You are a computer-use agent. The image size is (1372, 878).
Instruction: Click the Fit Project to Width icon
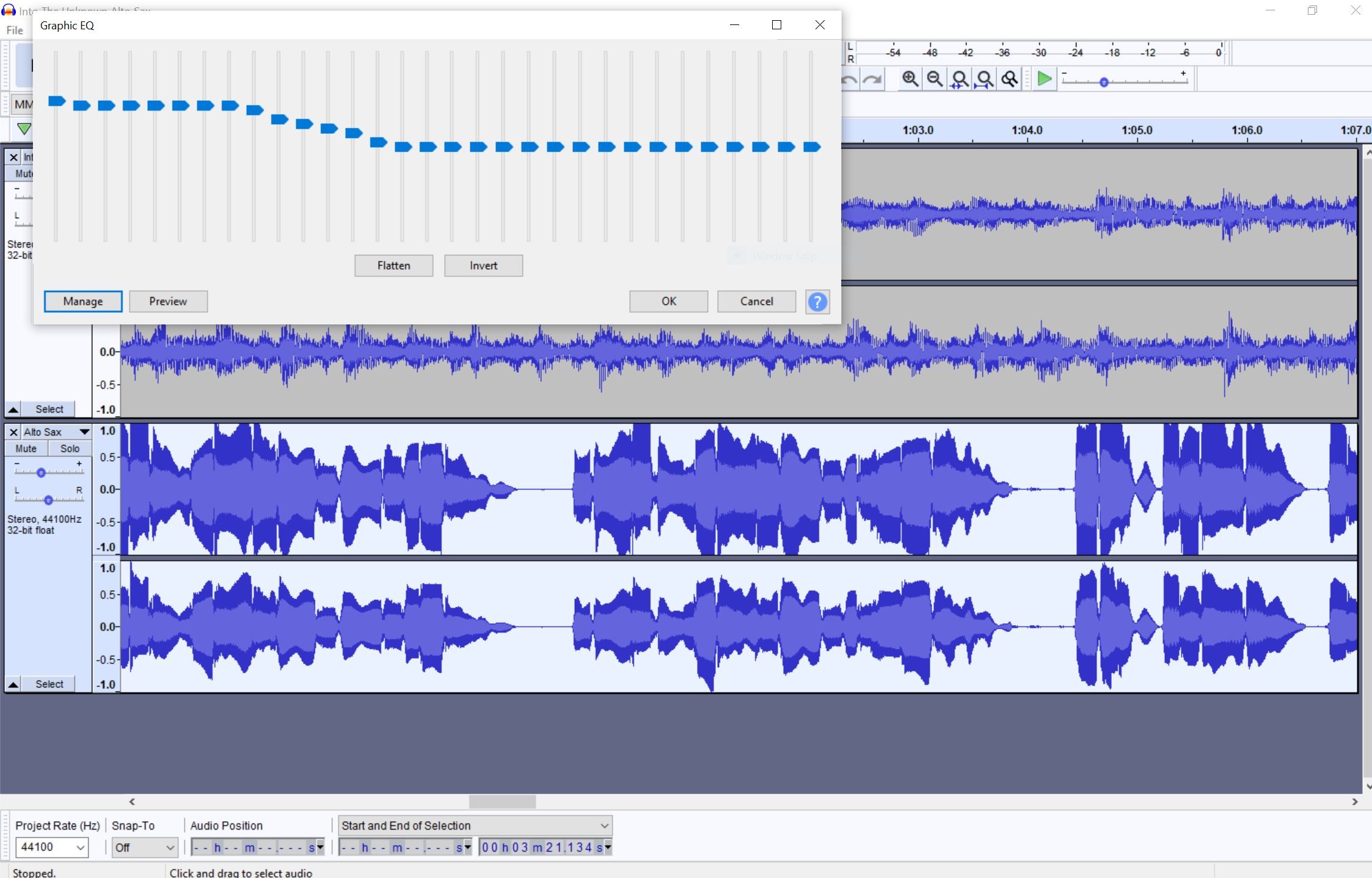coord(985,79)
